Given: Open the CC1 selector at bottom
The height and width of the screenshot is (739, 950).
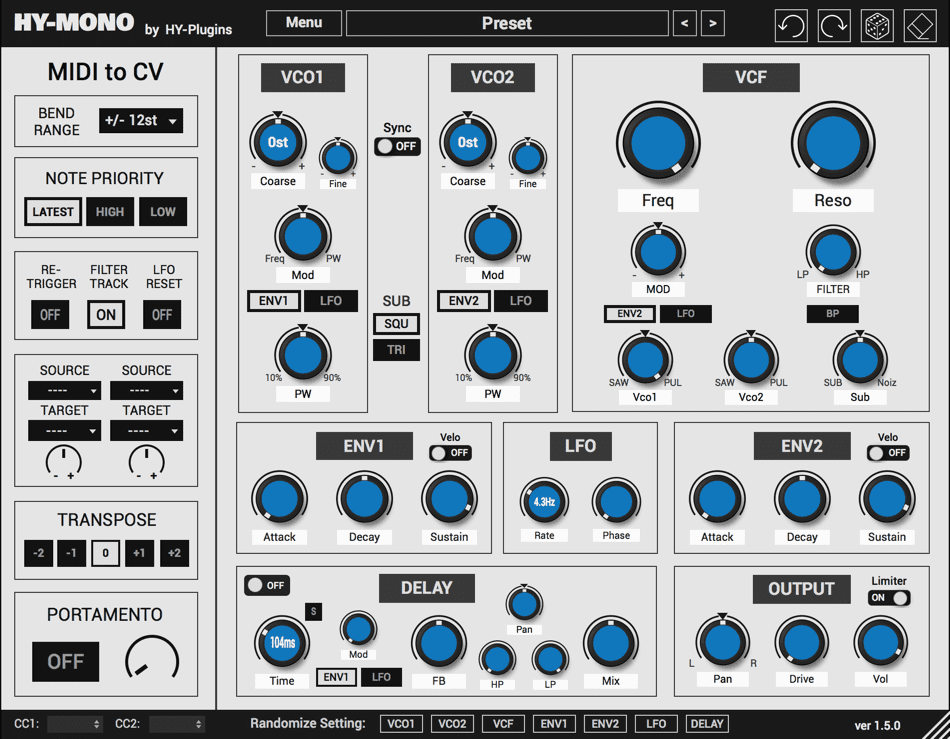Looking at the screenshot, I should click(x=75, y=724).
